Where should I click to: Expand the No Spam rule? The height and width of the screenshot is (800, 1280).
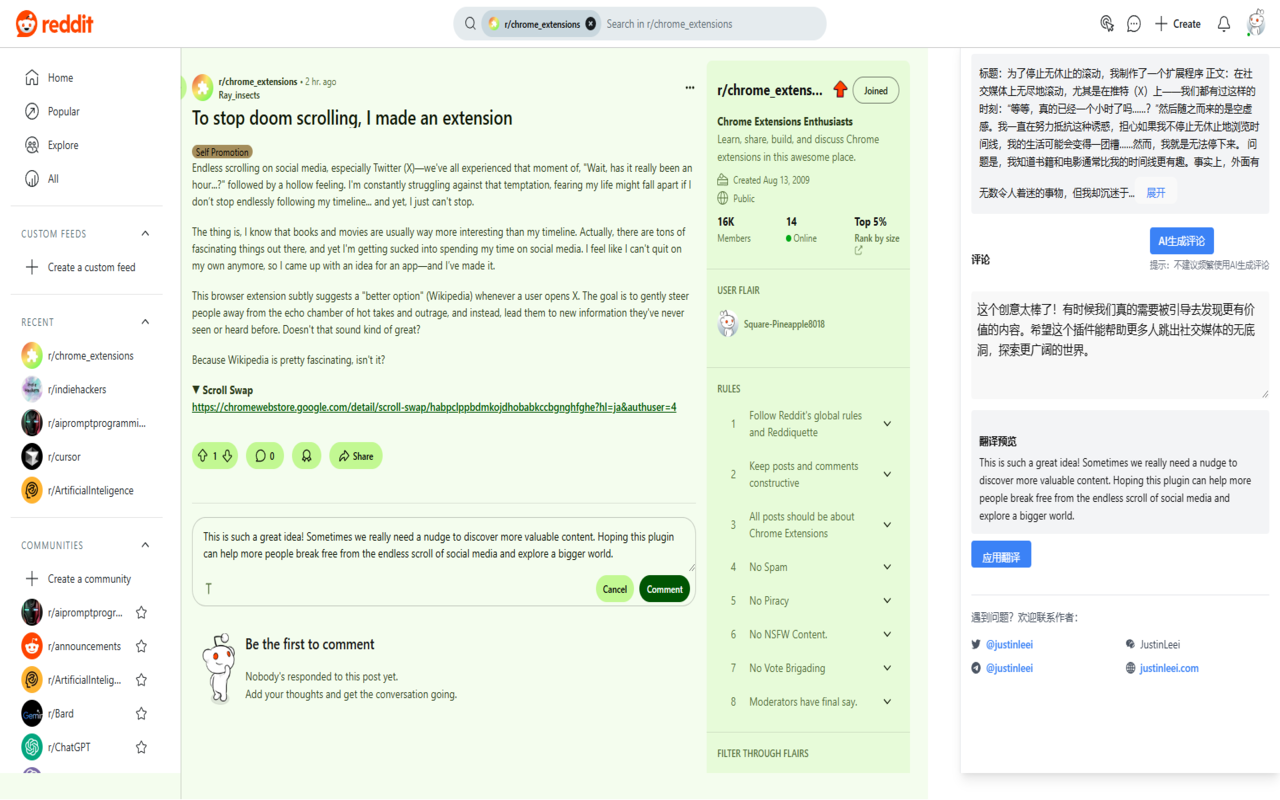886,566
